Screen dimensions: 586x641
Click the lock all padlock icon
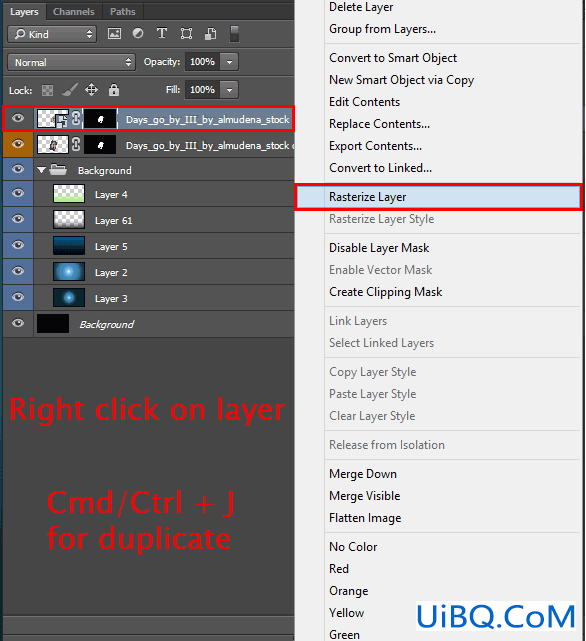tap(114, 90)
